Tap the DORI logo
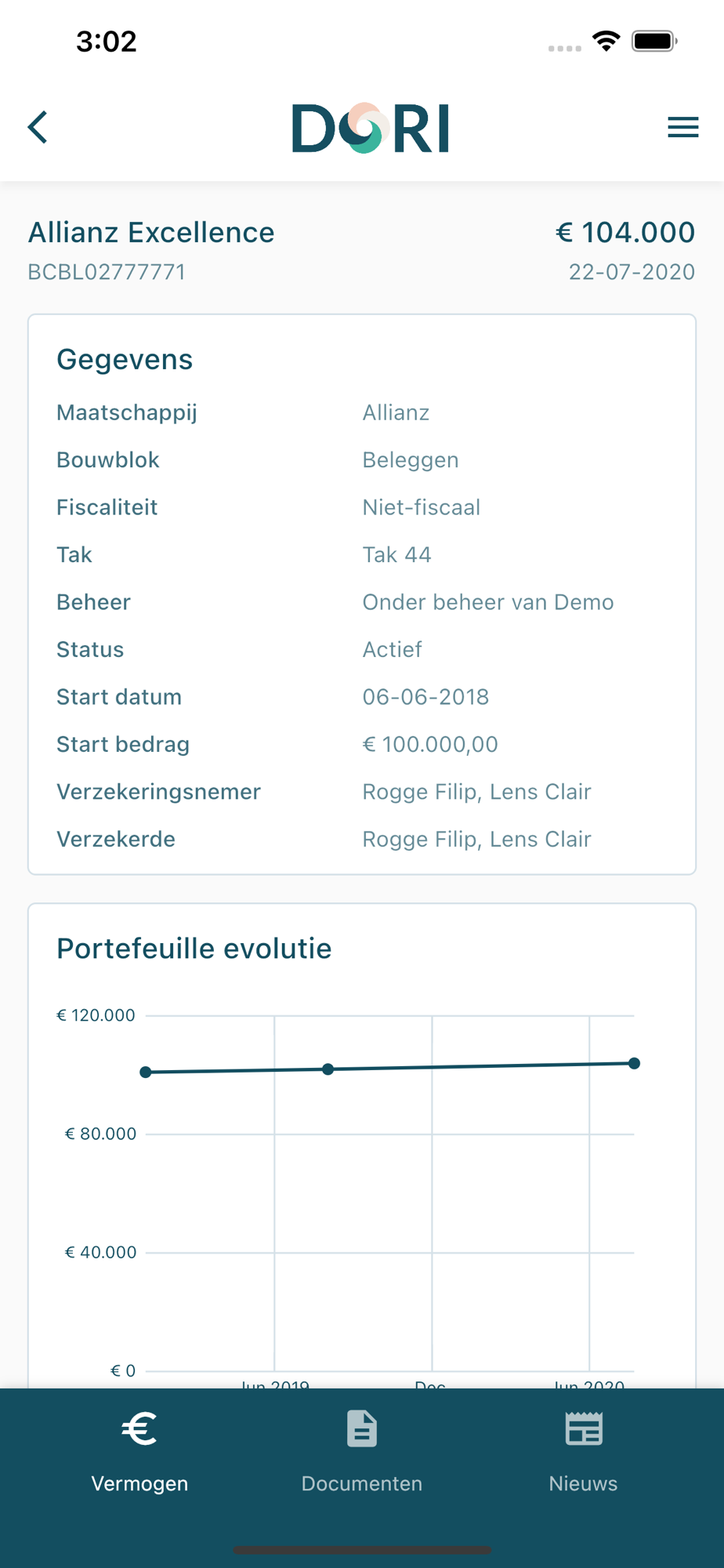This screenshot has width=724, height=1568. (370, 128)
